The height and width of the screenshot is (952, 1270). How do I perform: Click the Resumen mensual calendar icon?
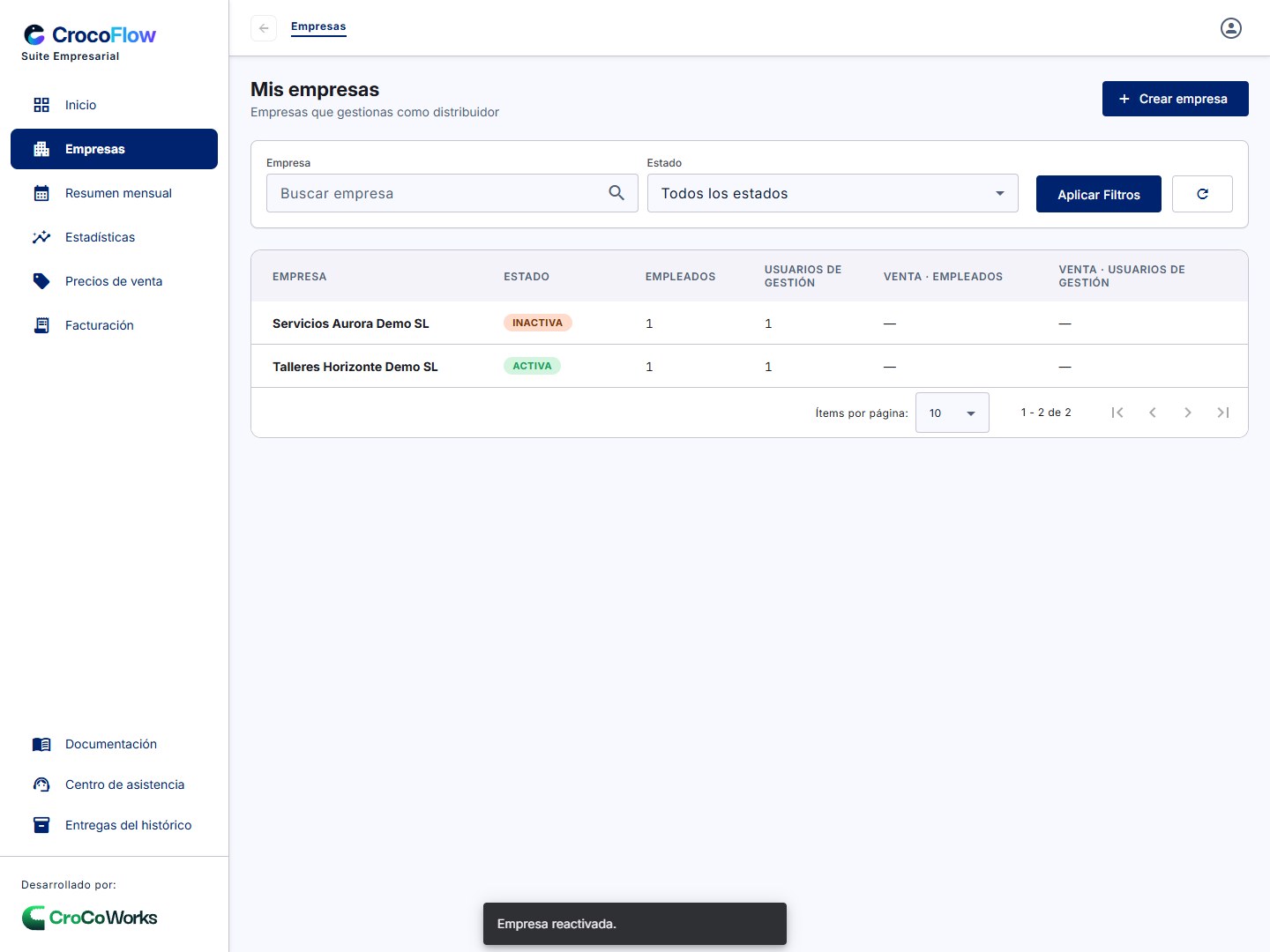point(41,193)
